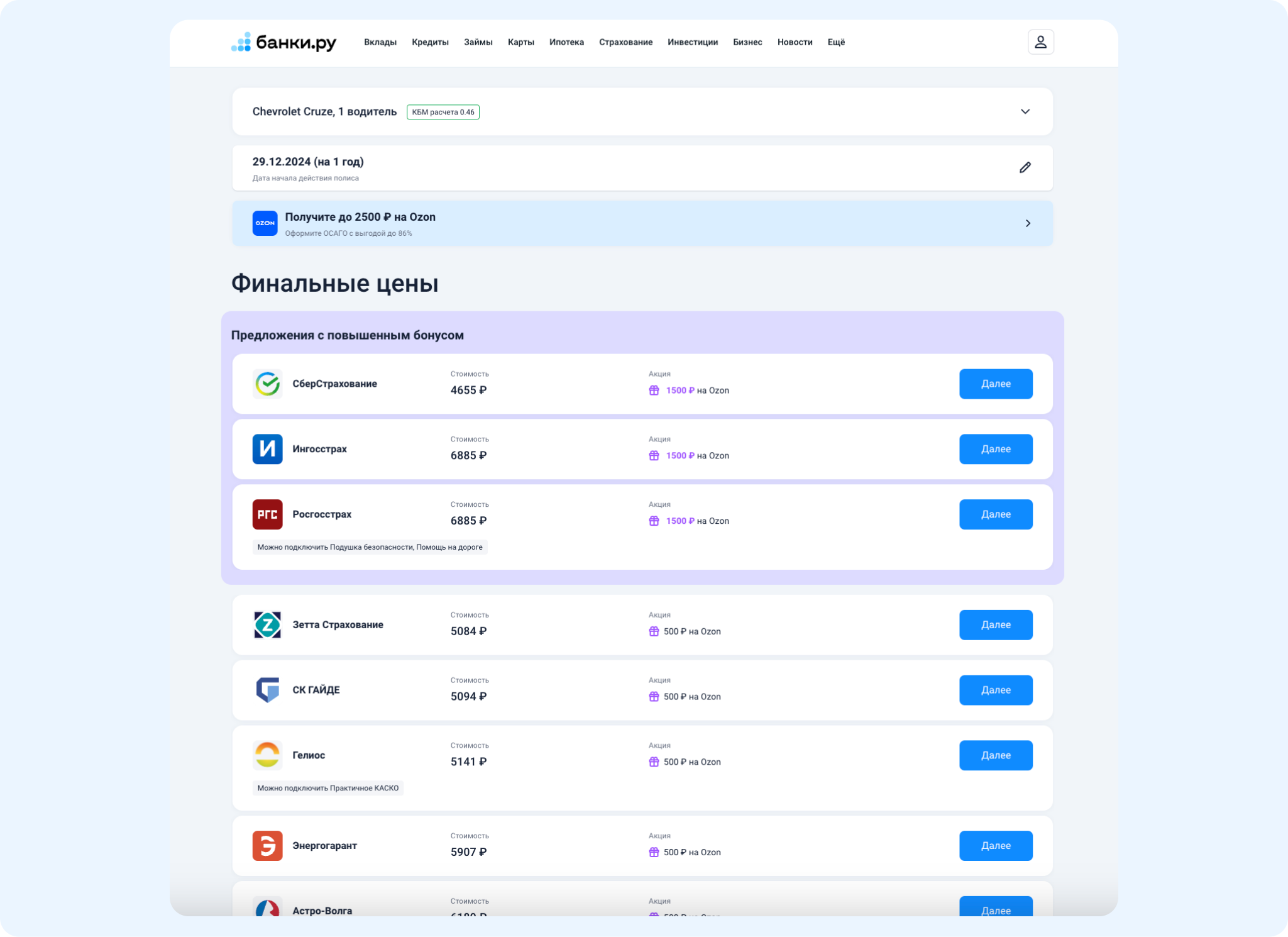Screen dimensions: 1288x937
Task: Click Далее for Росгосстрах
Action: (996, 514)
